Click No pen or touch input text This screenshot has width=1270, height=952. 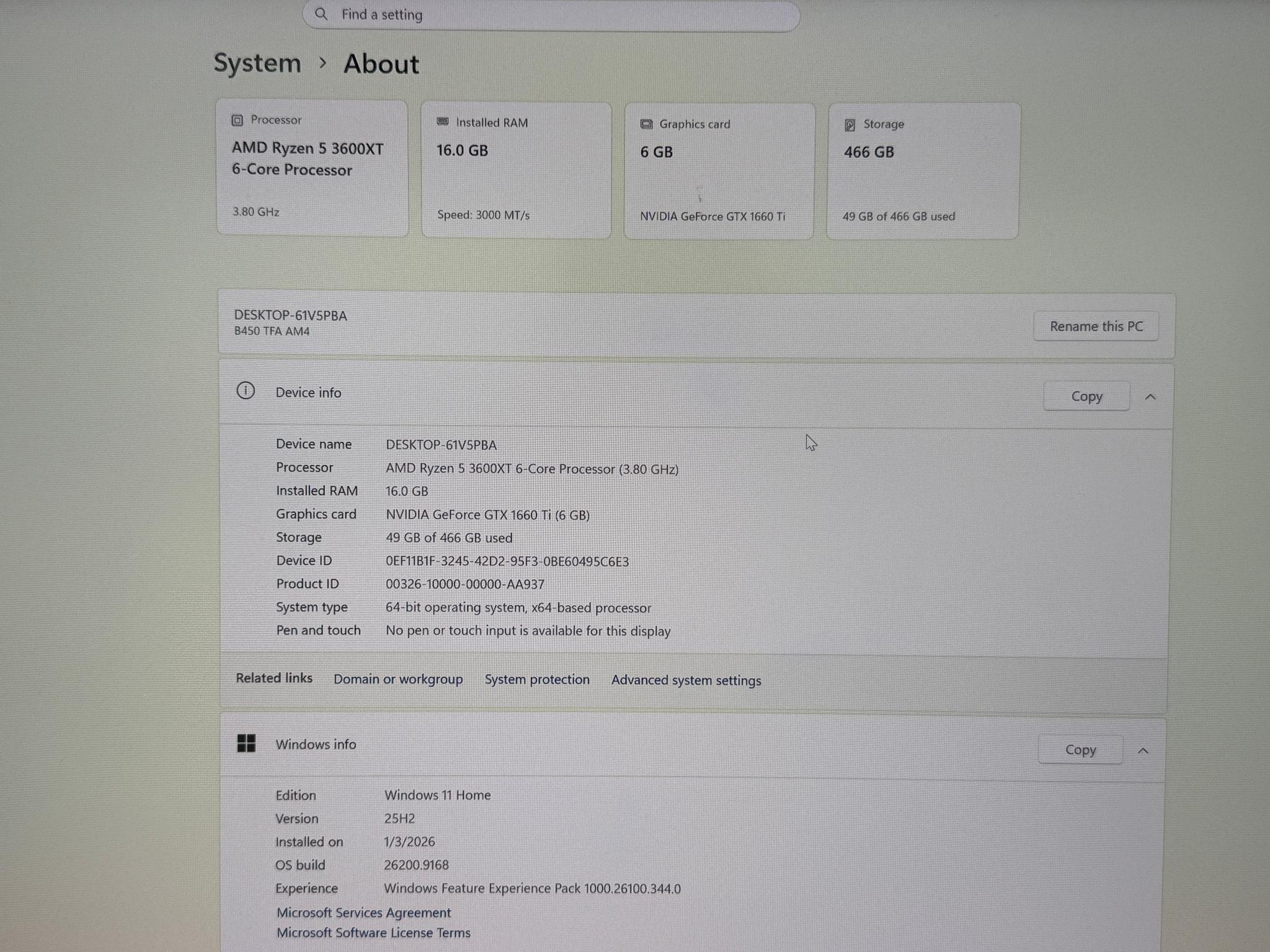(x=528, y=630)
